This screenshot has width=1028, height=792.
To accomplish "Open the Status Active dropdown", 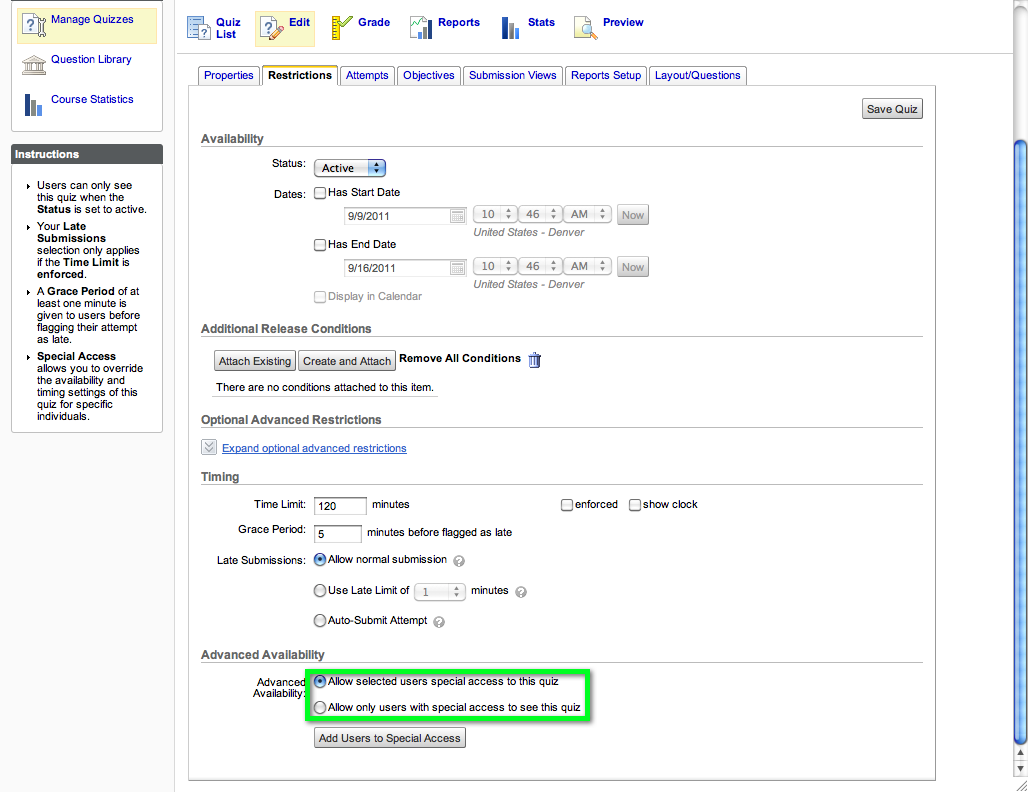I will tap(350, 168).
